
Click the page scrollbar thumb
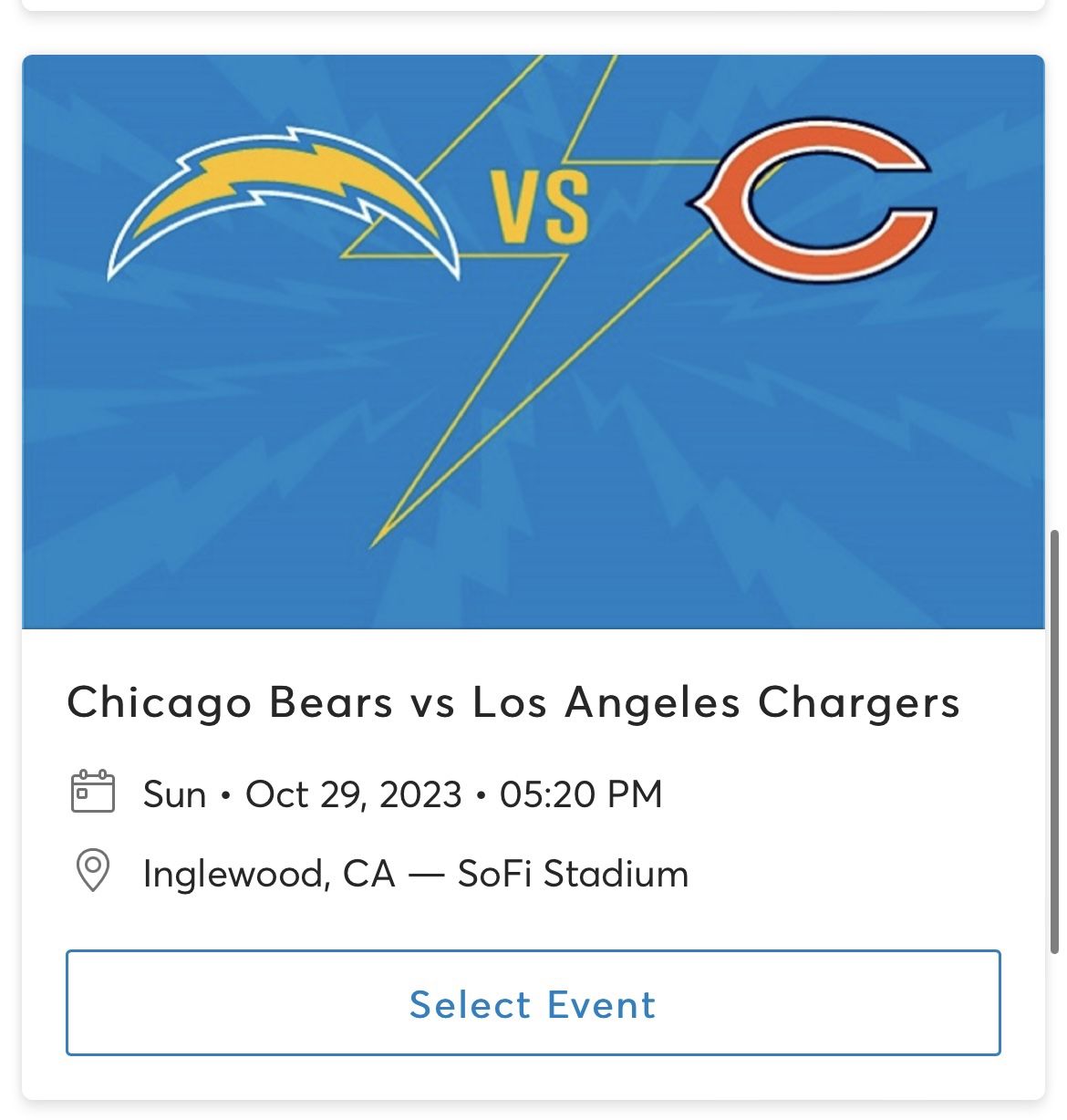(1055, 741)
